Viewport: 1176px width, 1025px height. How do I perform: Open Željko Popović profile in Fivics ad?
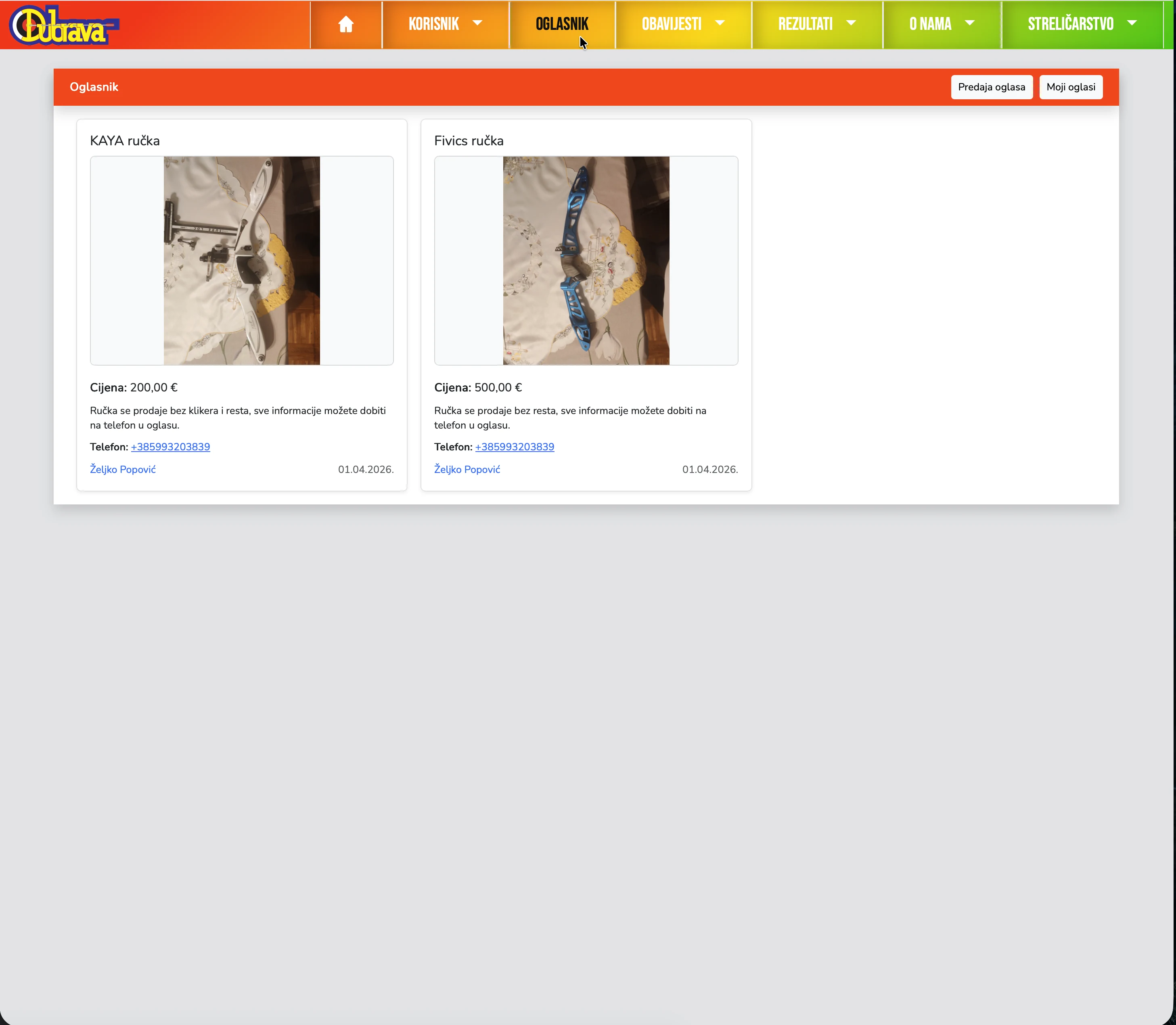pos(467,469)
